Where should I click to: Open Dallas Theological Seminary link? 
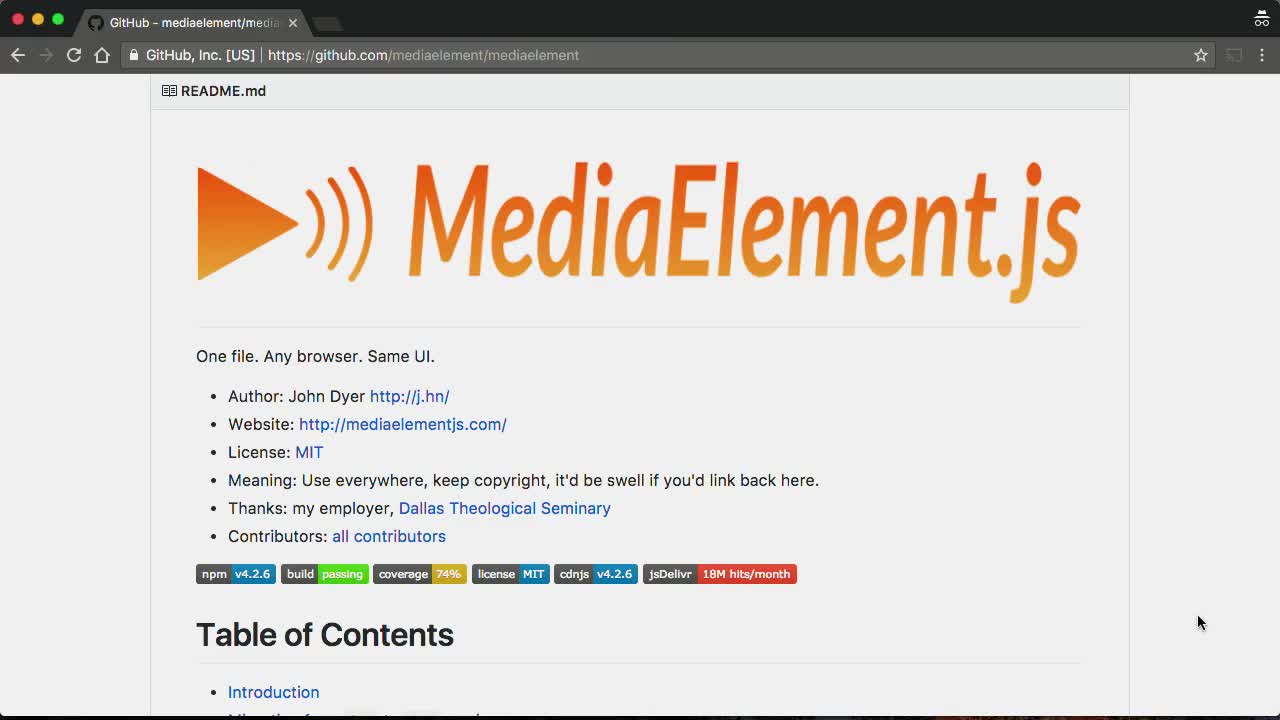[504, 508]
